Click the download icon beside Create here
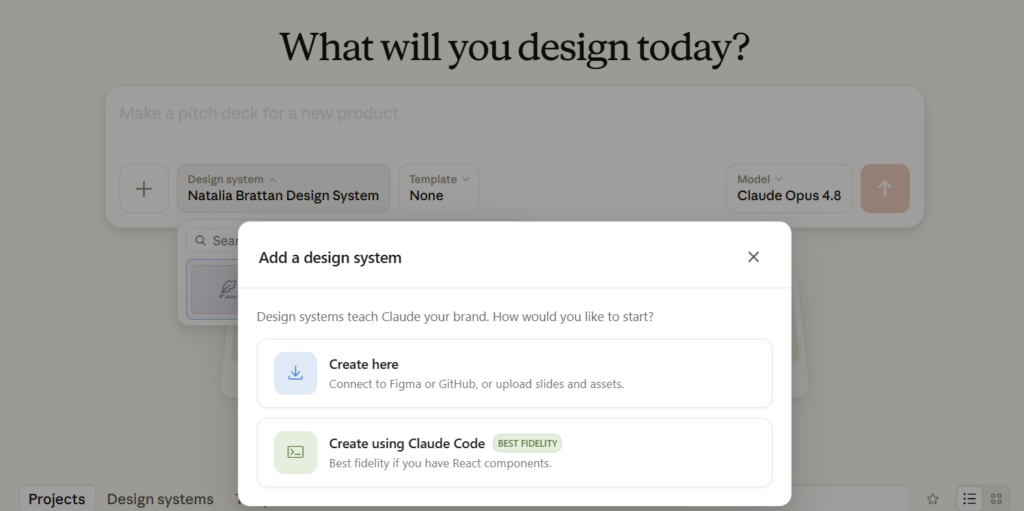 click(295, 373)
